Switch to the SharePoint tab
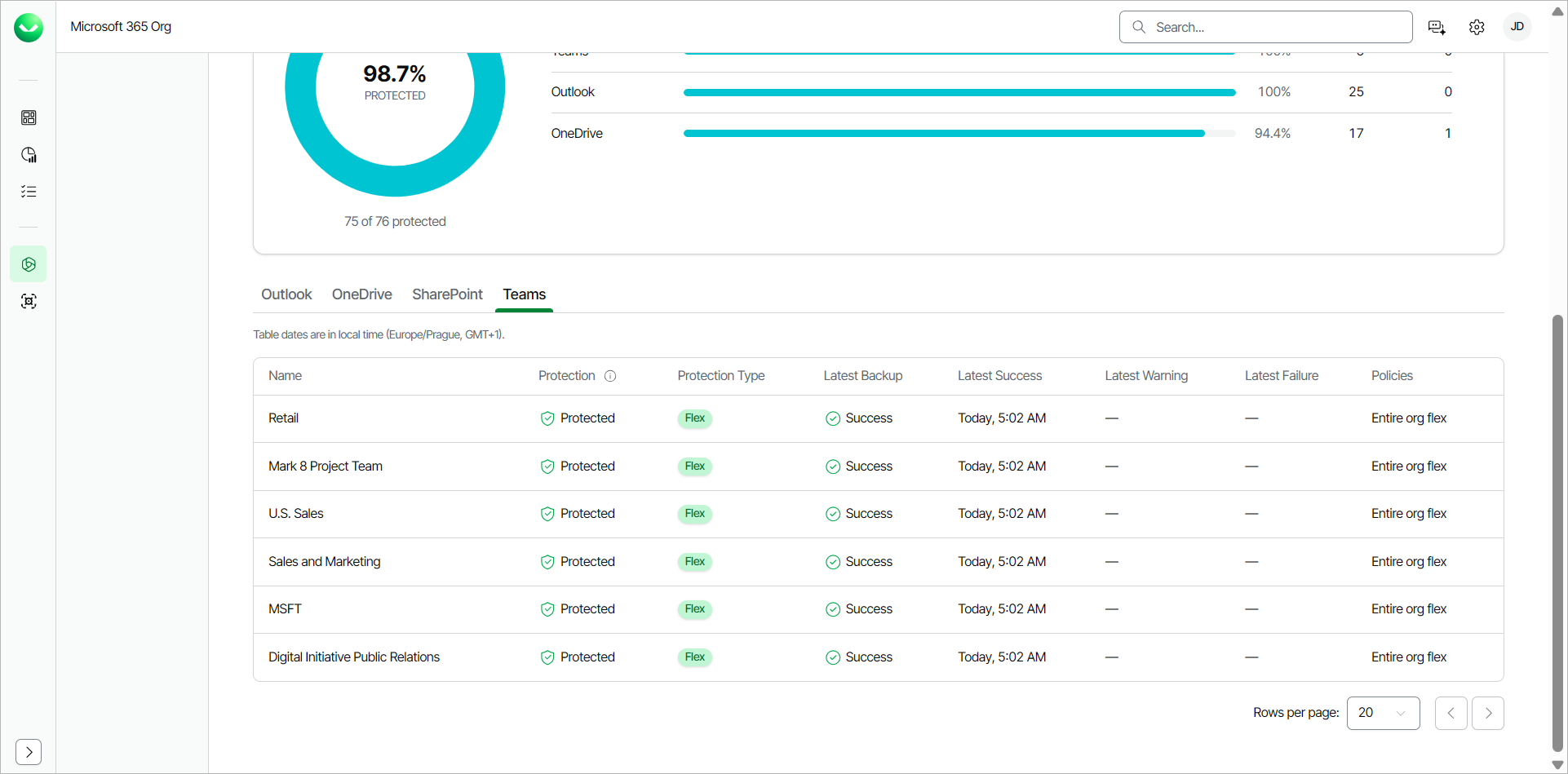 pos(447,294)
